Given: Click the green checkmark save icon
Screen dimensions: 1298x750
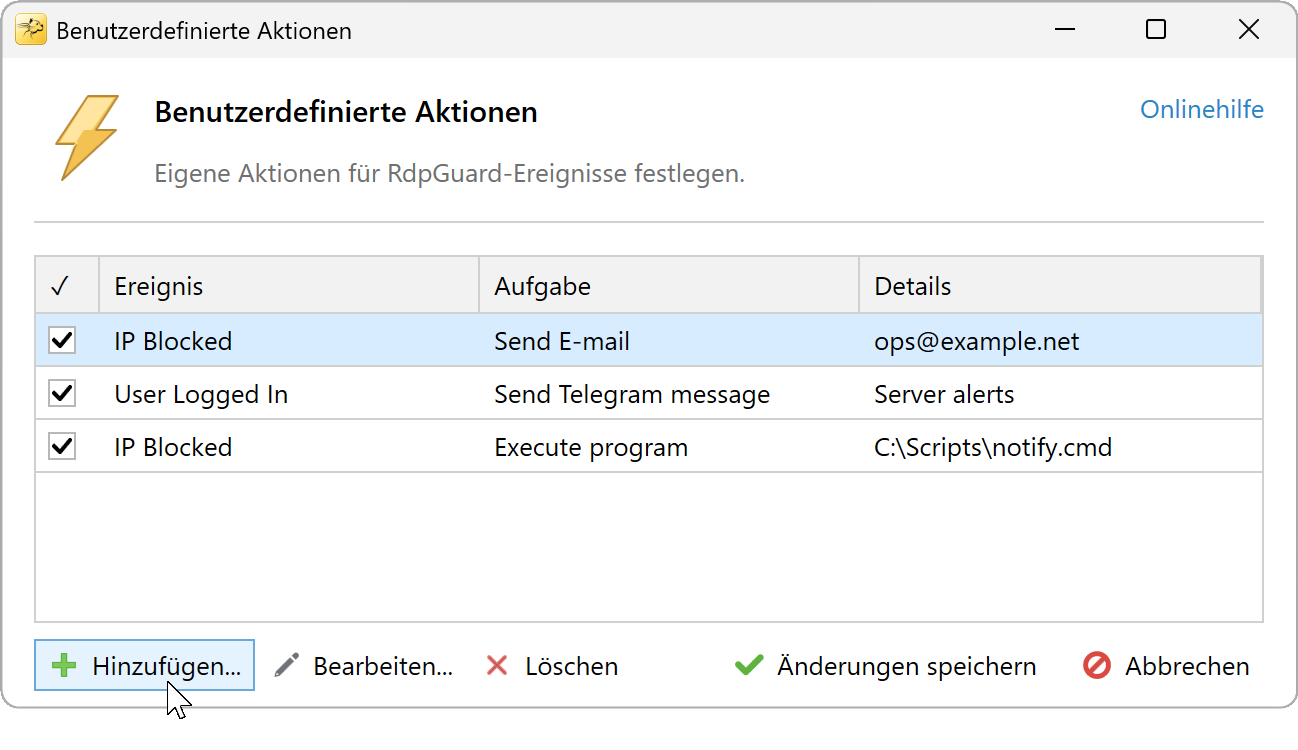Looking at the screenshot, I should click(749, 666).
